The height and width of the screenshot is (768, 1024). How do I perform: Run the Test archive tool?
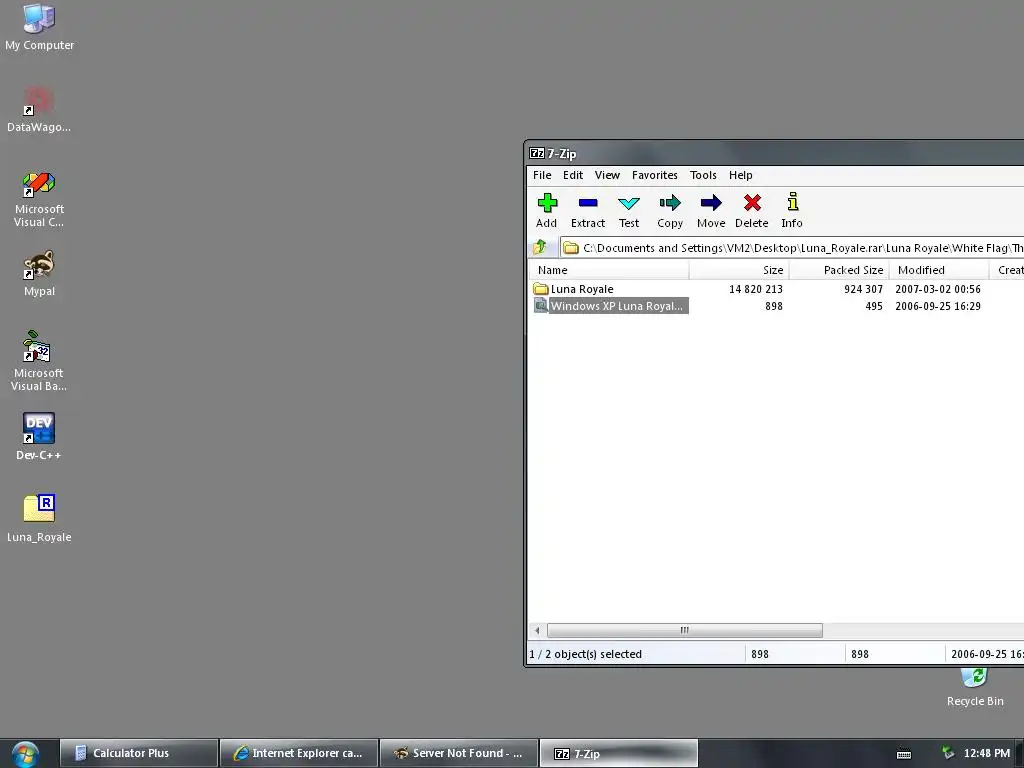tap(629, 210)
